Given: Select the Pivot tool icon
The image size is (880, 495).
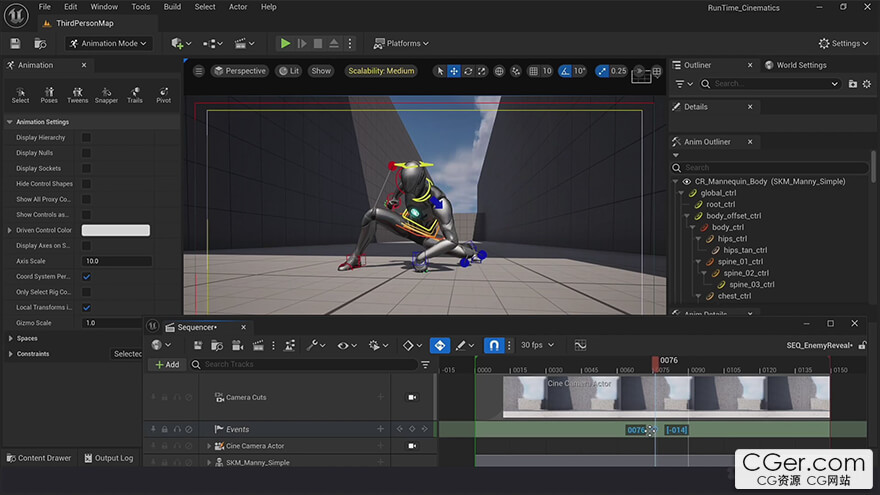Looking at the screenshot, I should click(163, 94).
